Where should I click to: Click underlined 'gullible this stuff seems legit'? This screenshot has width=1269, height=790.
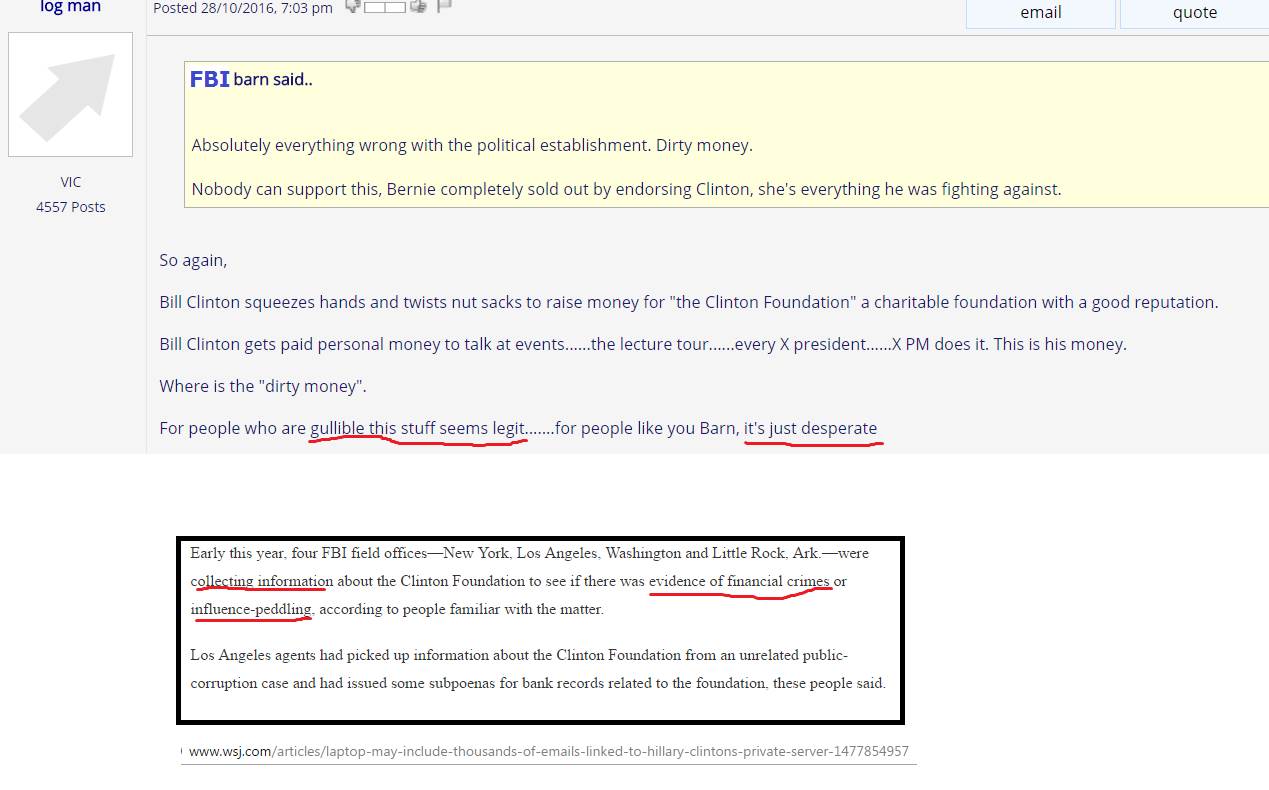[417, 428]
